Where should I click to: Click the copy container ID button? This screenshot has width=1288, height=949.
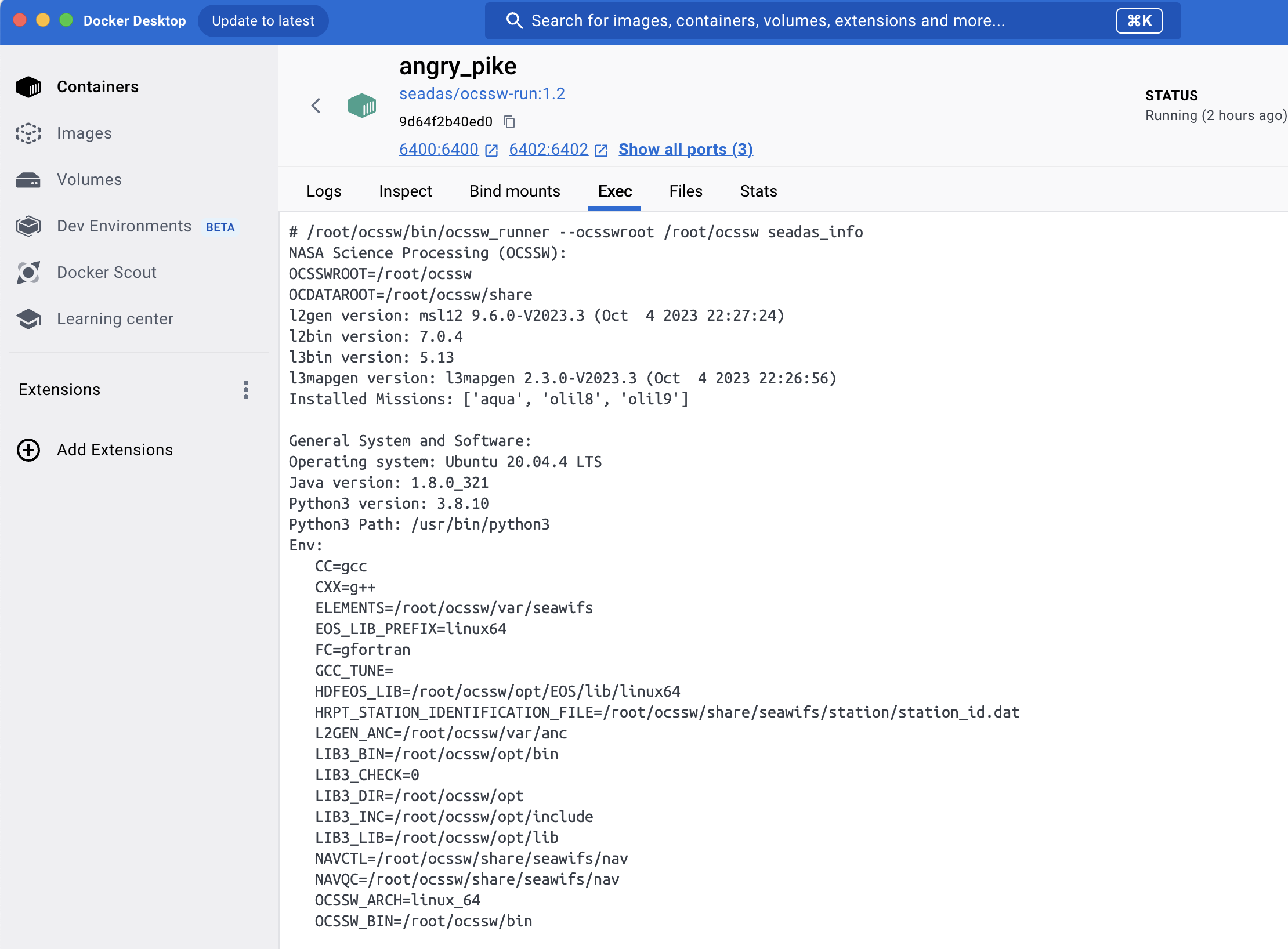click(511, 121)
